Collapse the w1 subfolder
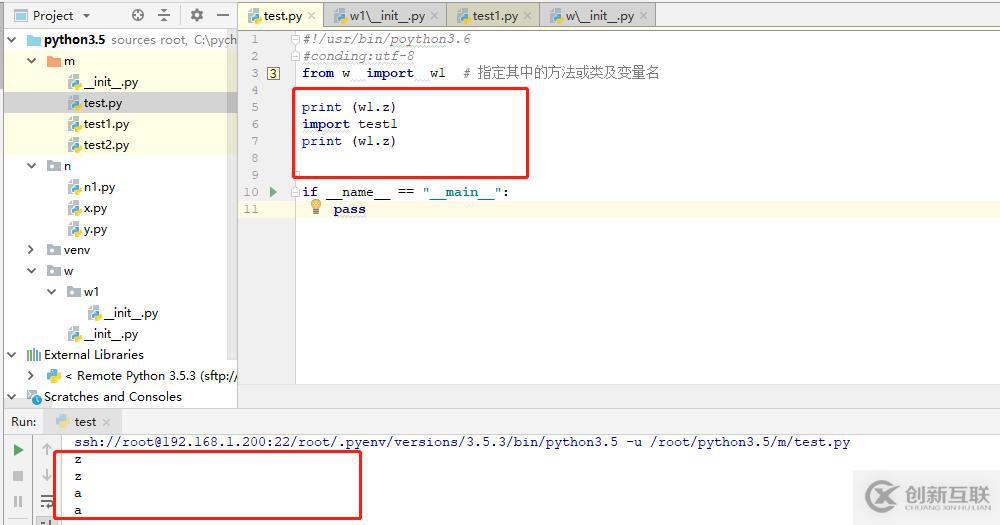The image size is (1000, 525). pyautogui.click(x=52, y=292)
